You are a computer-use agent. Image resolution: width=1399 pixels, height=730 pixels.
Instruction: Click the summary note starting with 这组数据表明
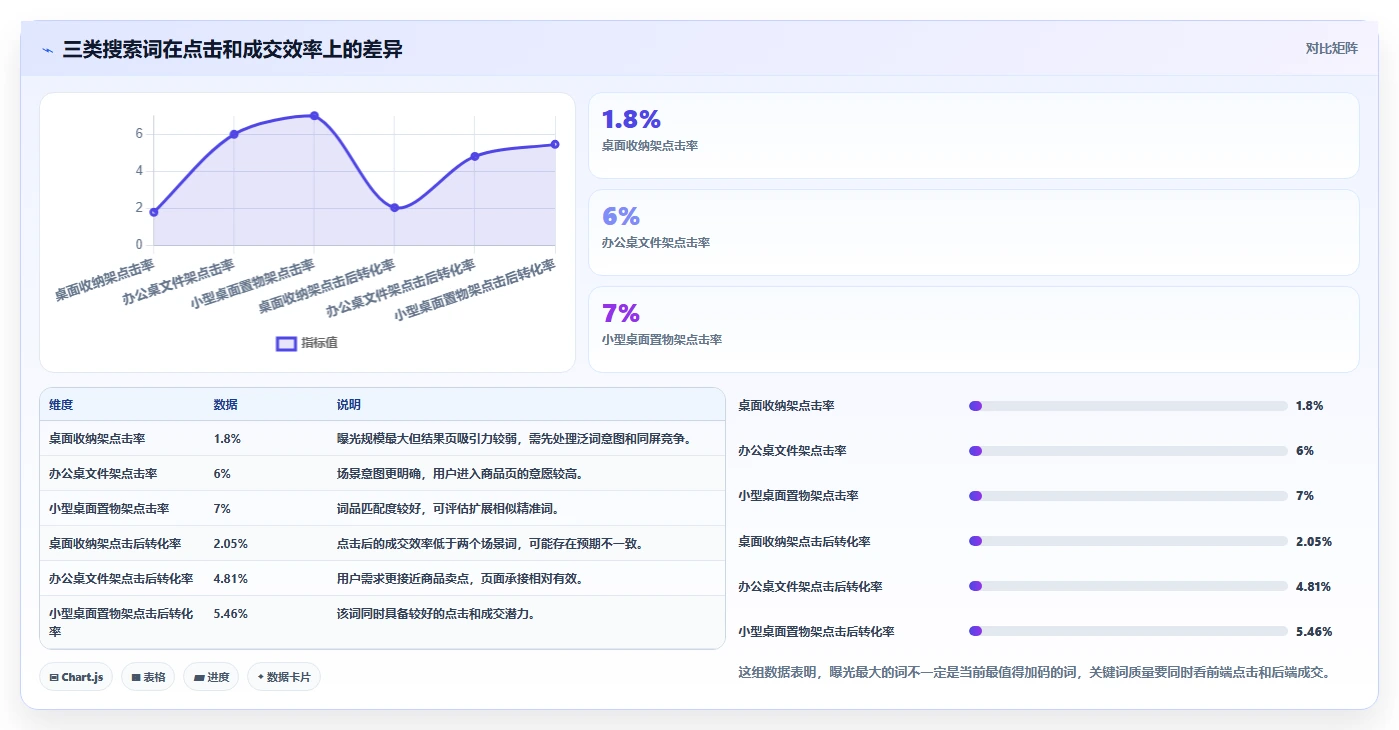1034,672
